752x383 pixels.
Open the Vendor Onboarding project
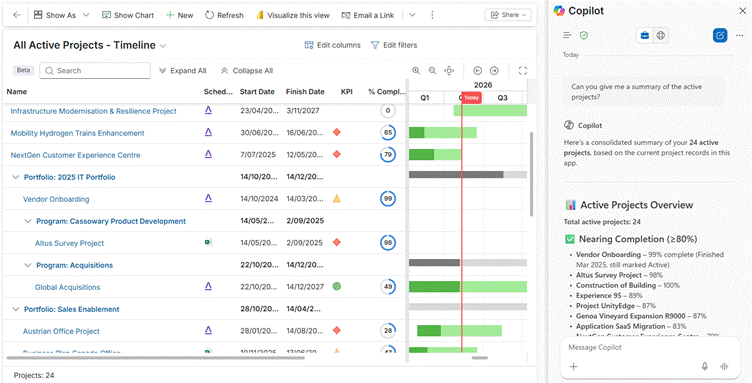point(56,199)
